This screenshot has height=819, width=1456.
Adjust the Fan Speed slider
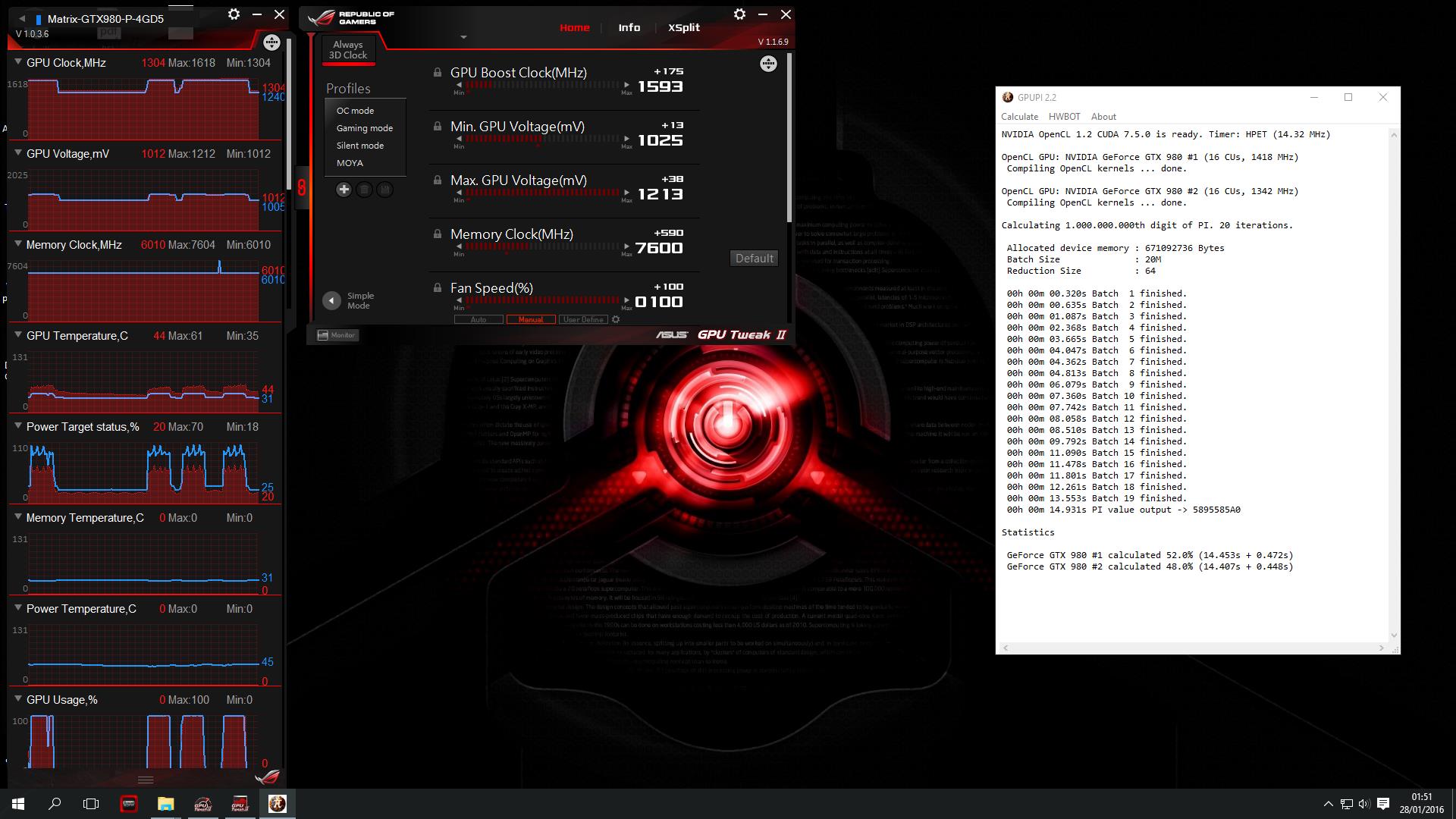point(542,300)
